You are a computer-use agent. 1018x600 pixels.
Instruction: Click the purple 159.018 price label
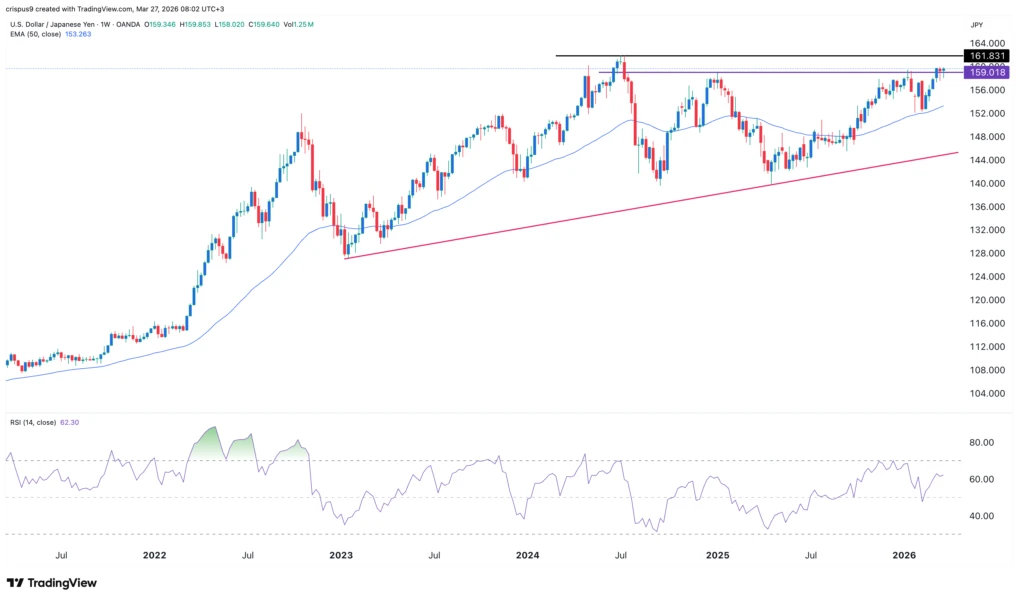pos(986,73)
